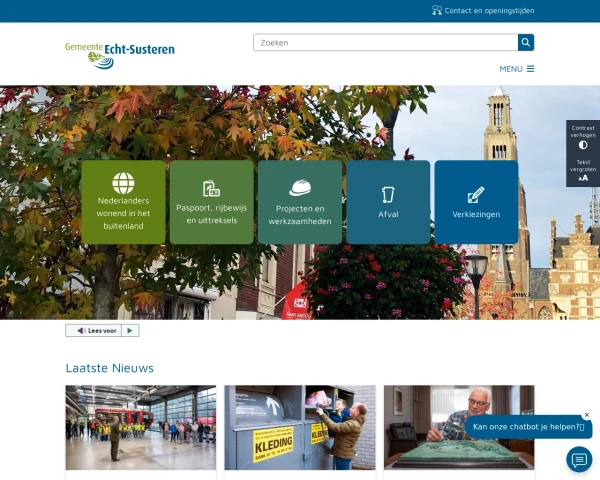Go to Gemeente Echt-Susteren homepage logo
The width and height of the screenshot is (600, 480).
(120, 56)
